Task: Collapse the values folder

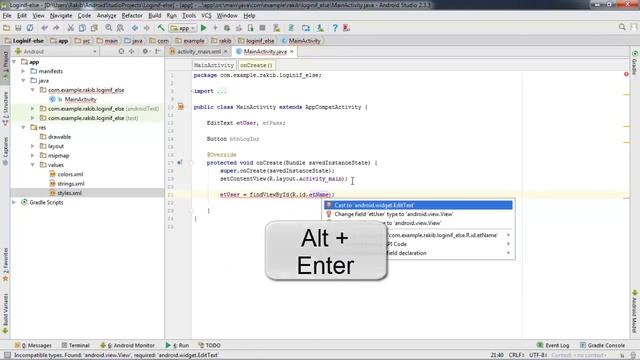Action: coord(33,164)
